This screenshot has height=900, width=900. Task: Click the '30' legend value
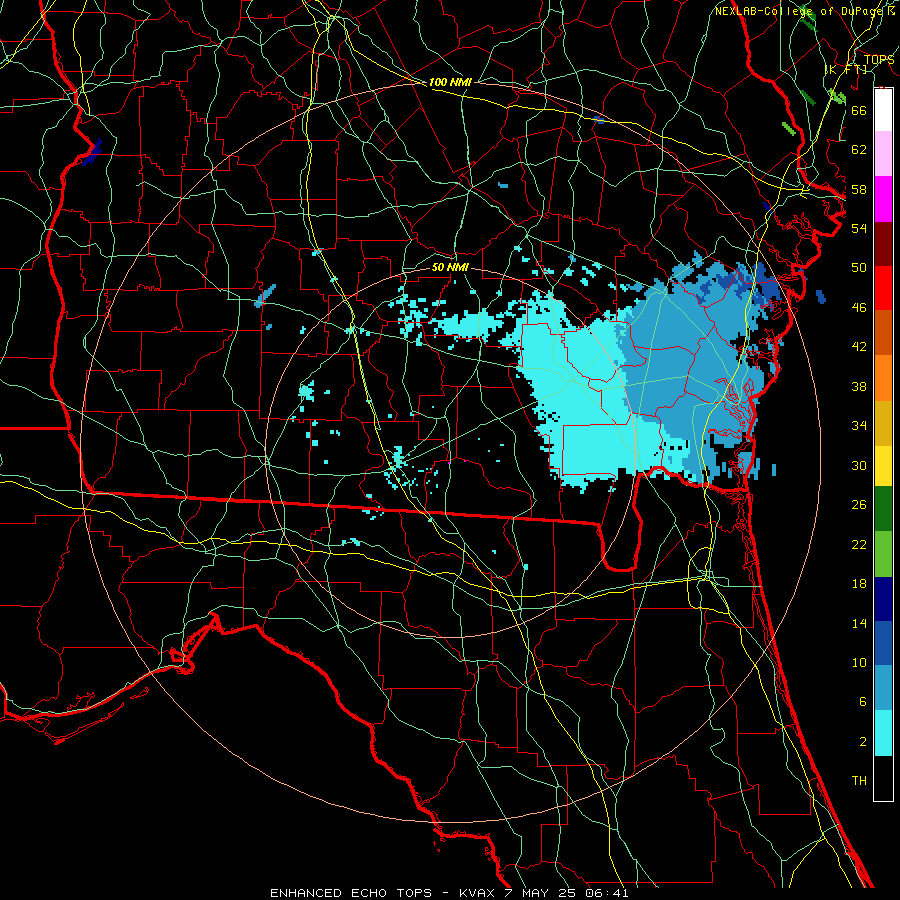point(859,465)
